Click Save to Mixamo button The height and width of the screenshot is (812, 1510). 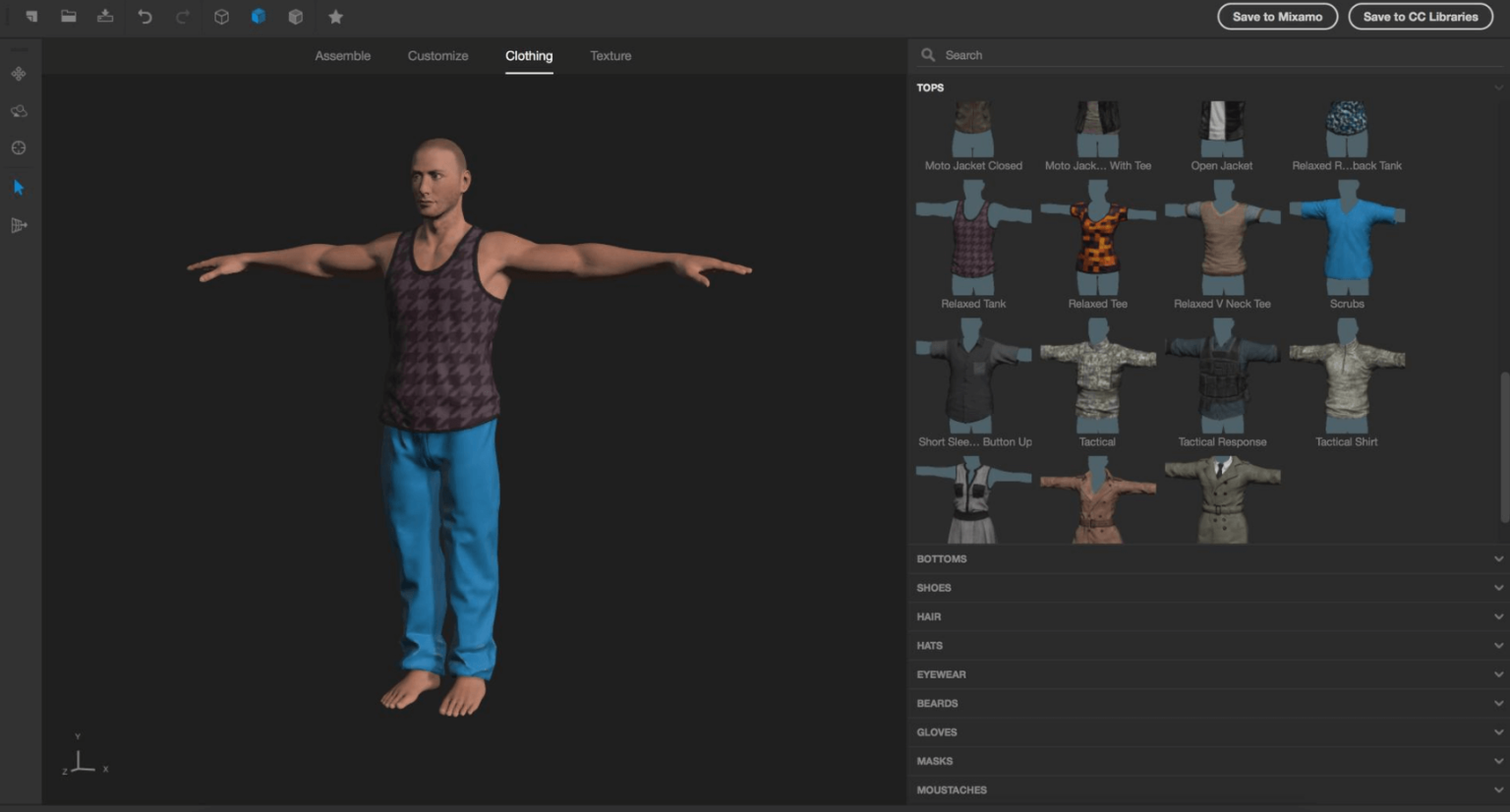[1277, 17]
